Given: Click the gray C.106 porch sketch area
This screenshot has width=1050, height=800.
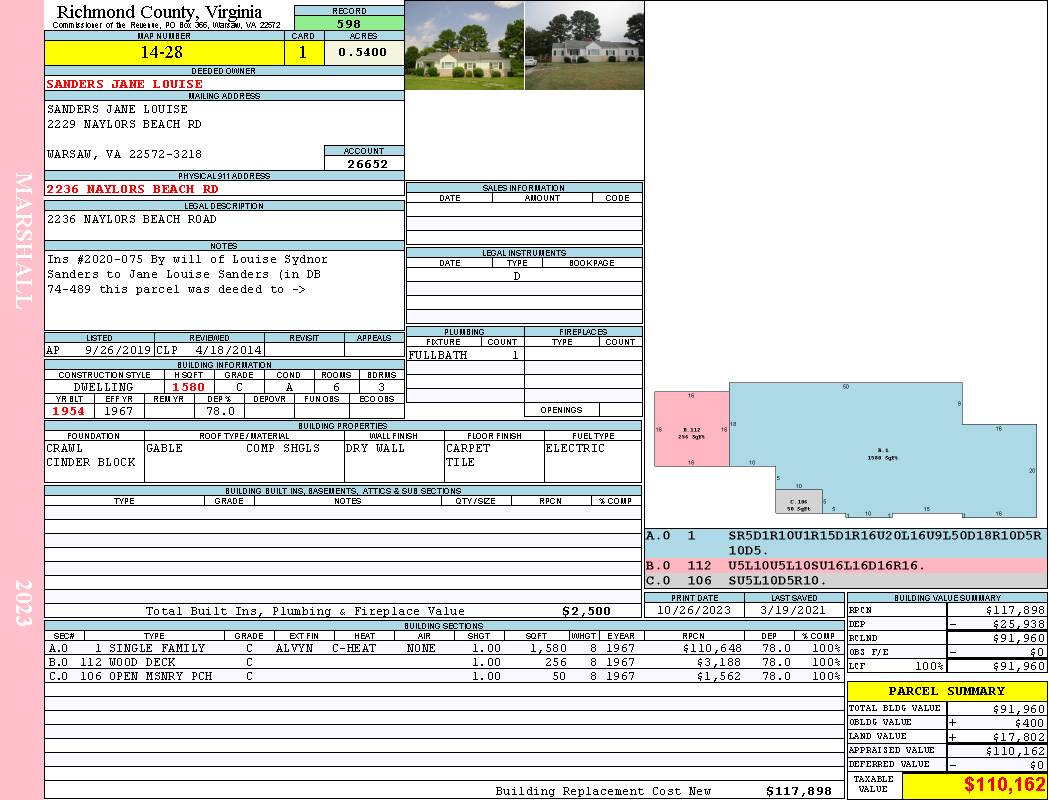Looking at the screenshot, I should [798, 501].
